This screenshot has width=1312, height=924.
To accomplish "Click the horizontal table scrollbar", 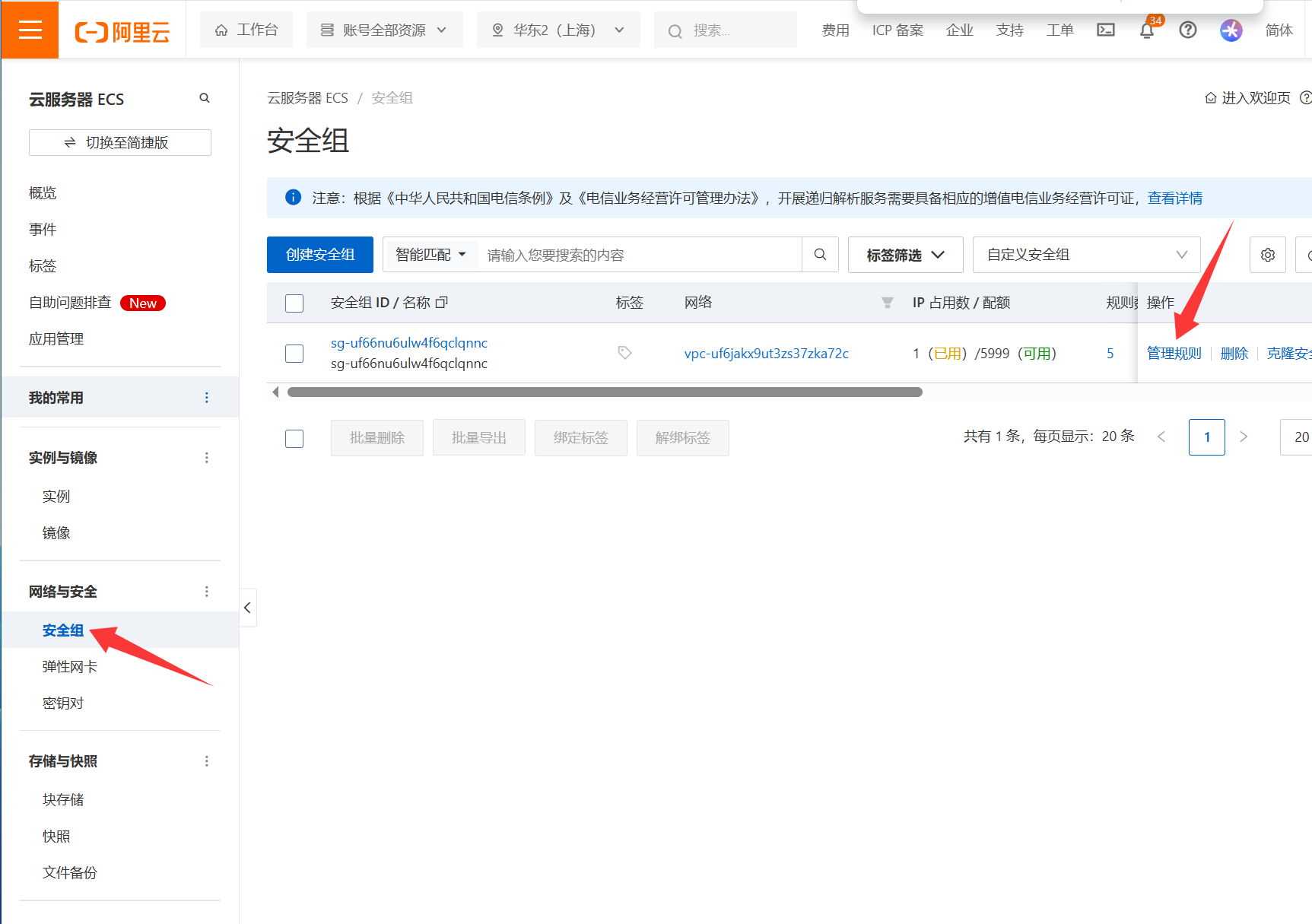I will click(605, 392).
